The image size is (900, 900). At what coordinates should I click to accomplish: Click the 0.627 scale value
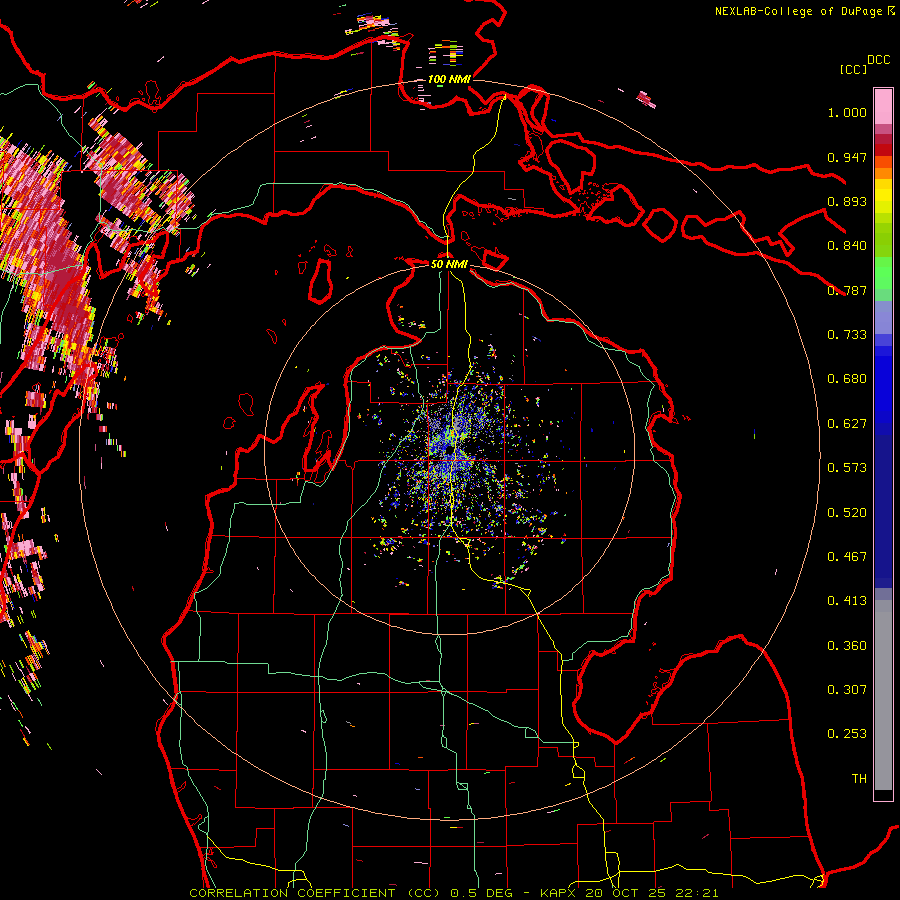(847, 424)
